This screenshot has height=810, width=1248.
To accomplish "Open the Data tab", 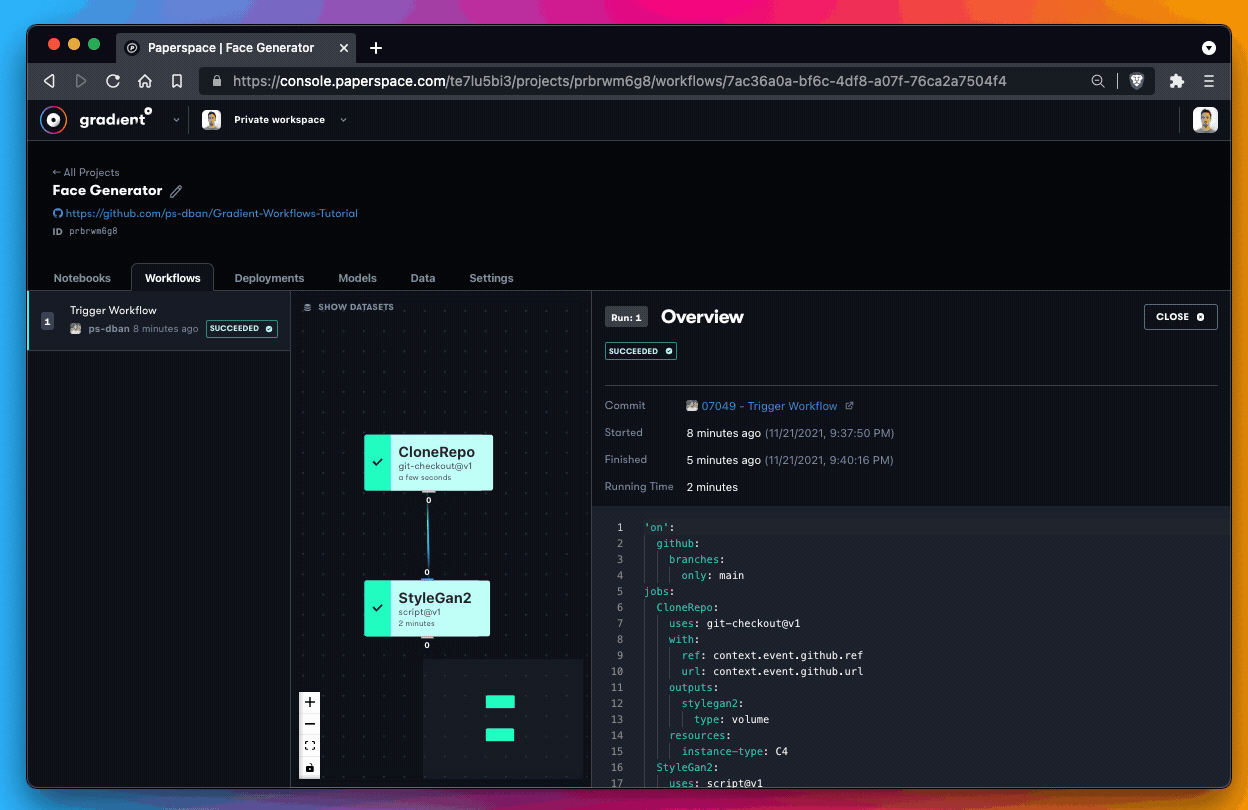I will click(x=423, y=278).
